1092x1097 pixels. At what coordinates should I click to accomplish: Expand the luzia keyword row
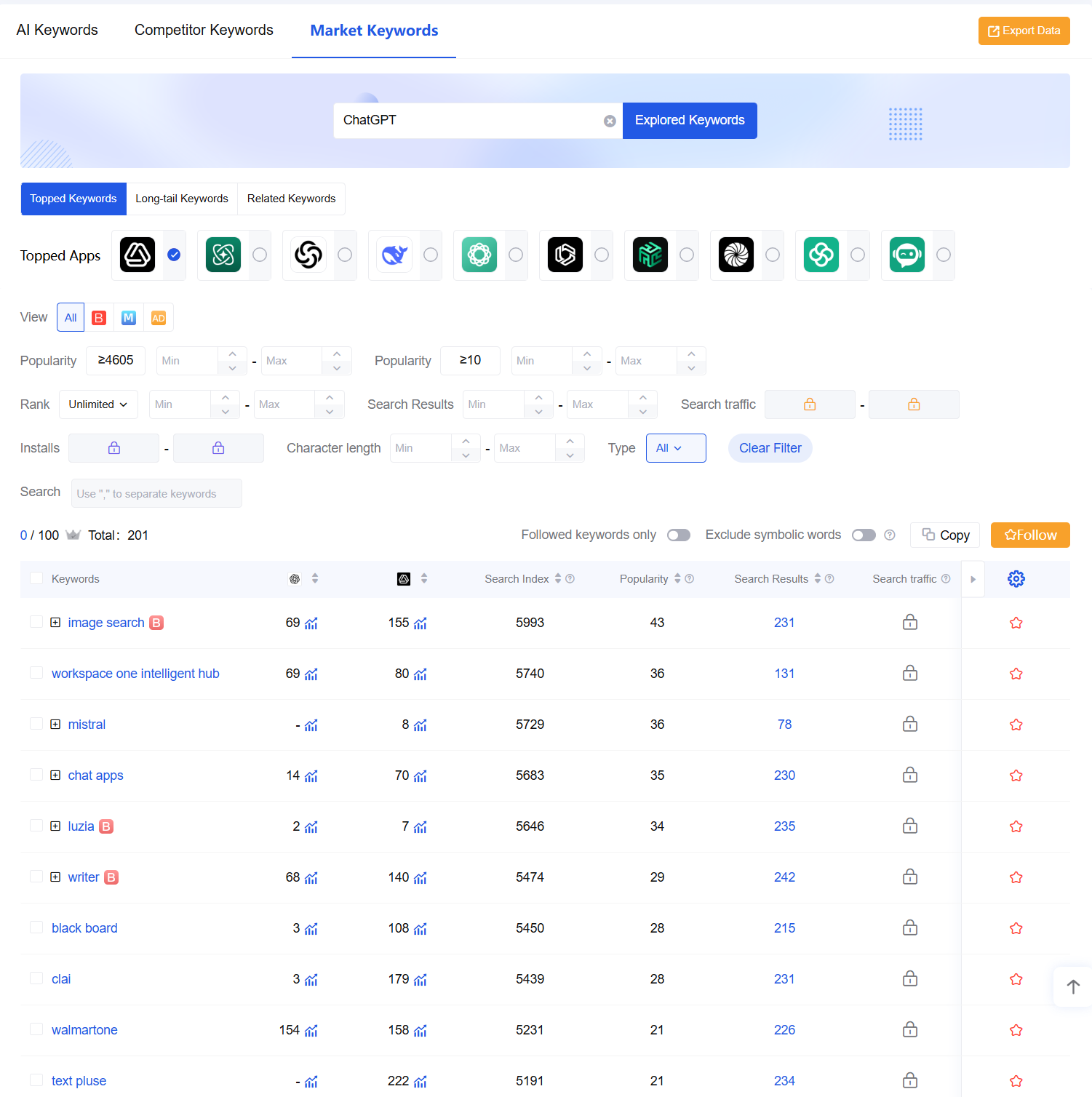click(55, 826)
